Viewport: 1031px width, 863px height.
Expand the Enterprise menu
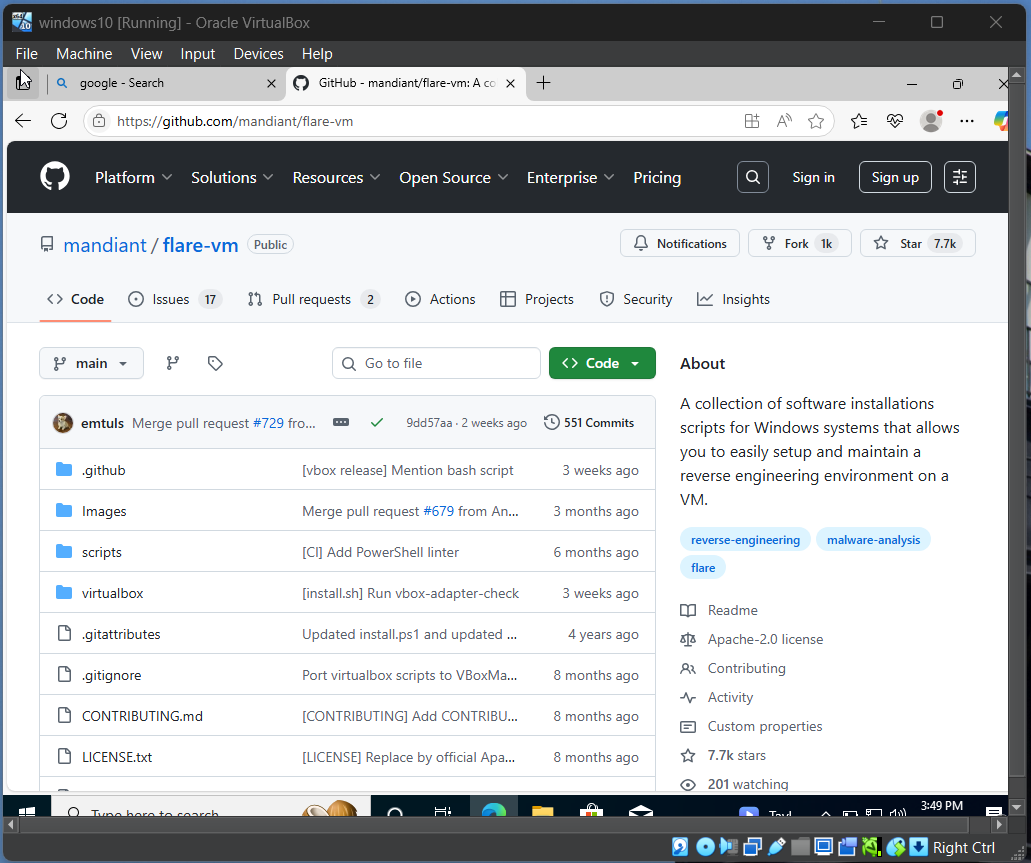(x=571, y=178)
